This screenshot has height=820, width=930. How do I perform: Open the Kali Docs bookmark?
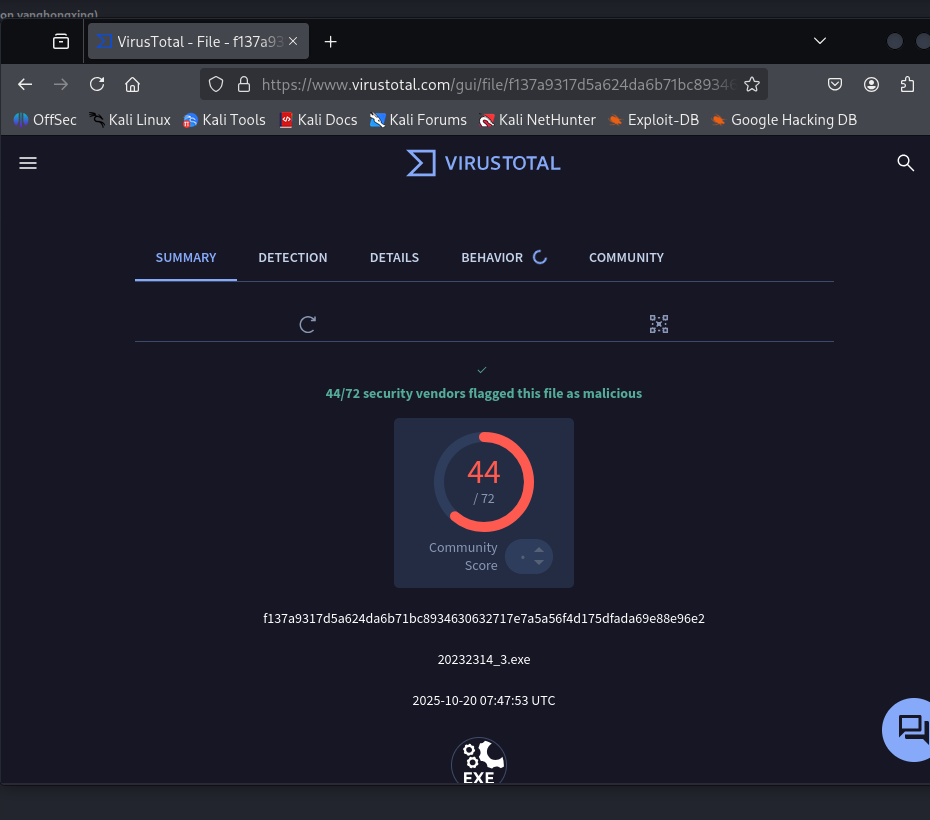pos(319,120)
